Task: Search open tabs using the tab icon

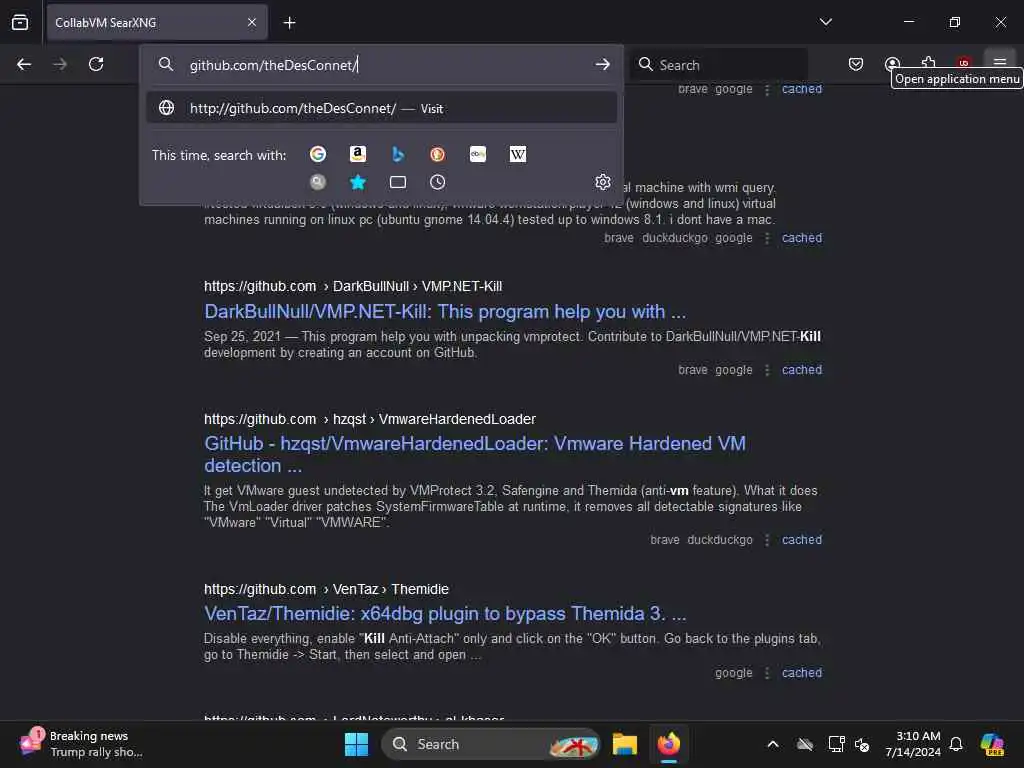Action: coord(398,182)
